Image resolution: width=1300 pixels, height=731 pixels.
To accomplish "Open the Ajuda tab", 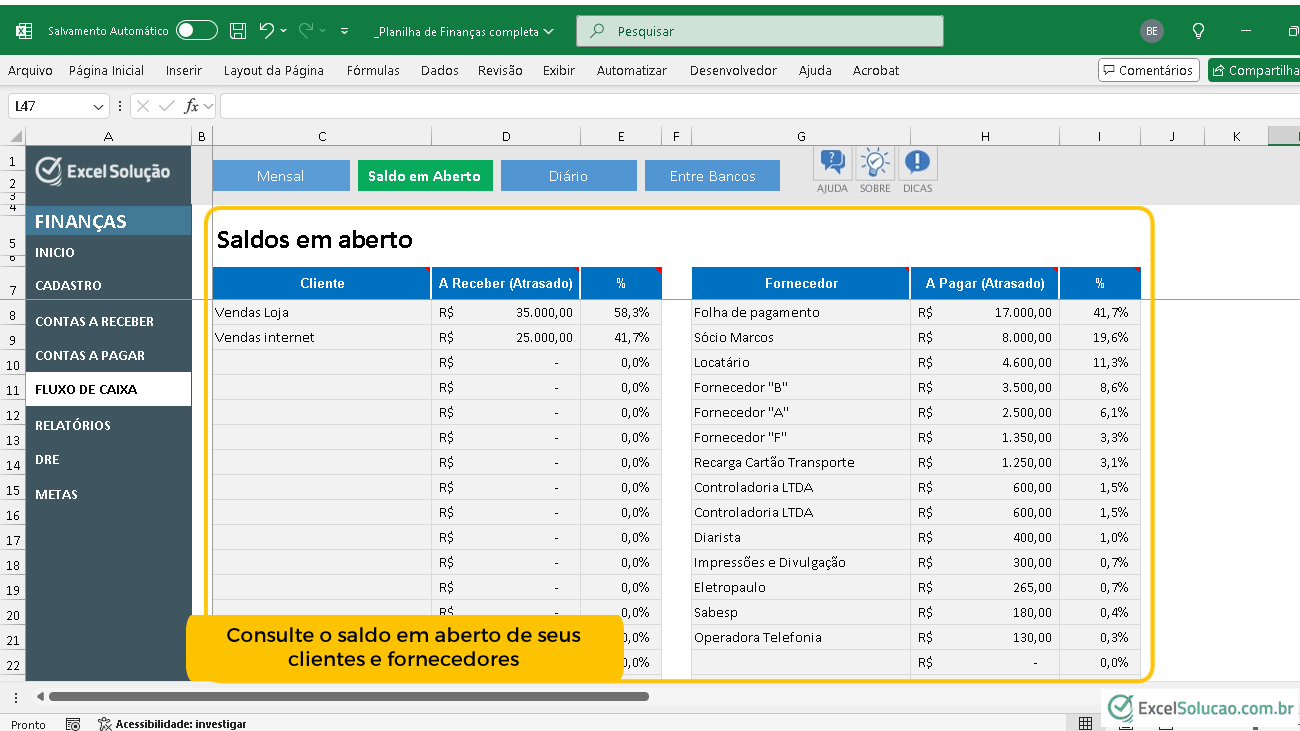I will pos(815,71).
